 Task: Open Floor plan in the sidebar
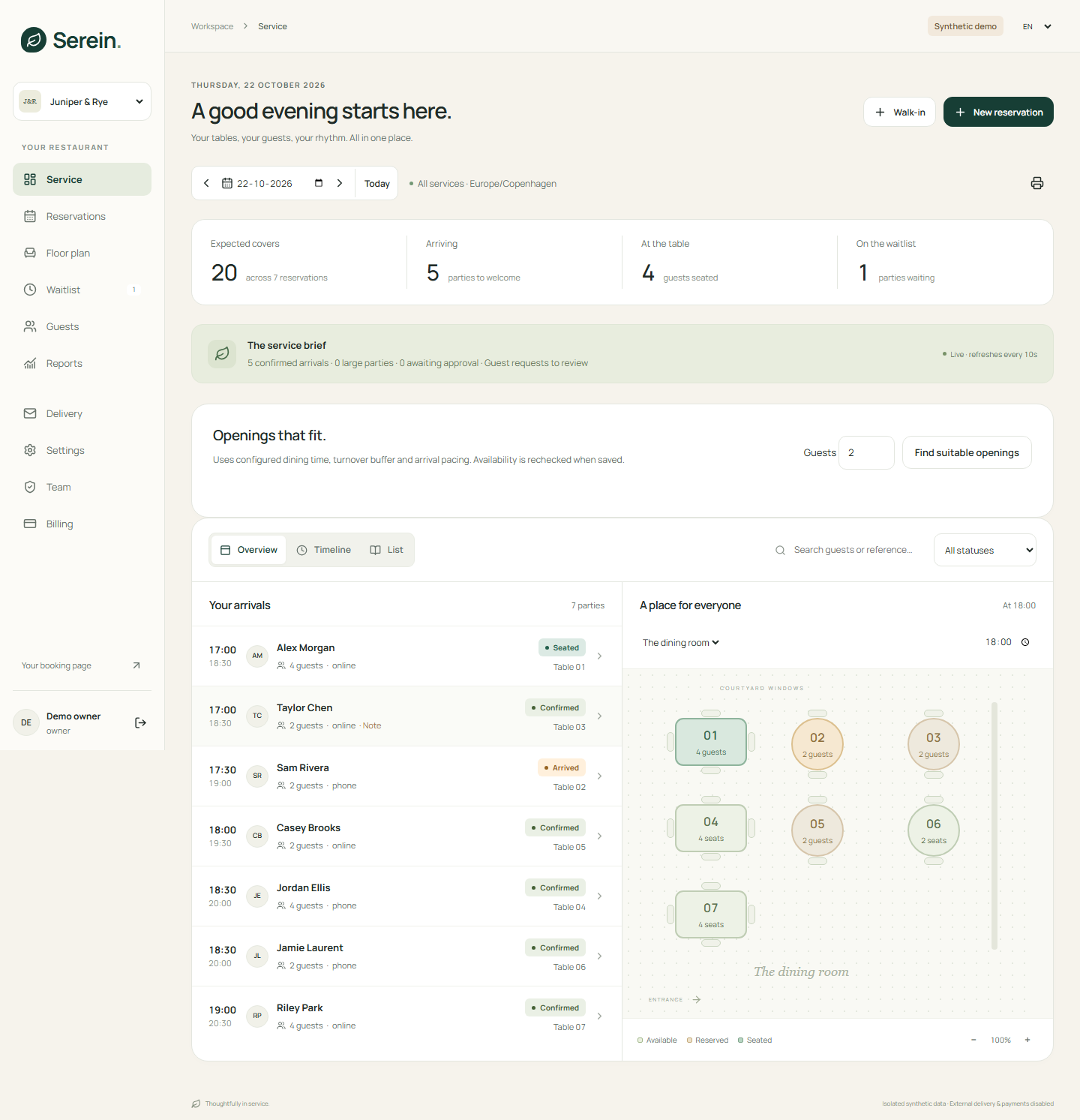coord(82,253)
